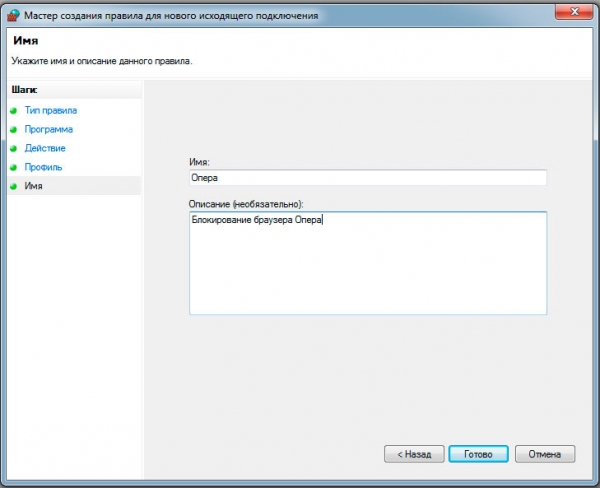Click the green bullet beside Профиль
This screenshot has height=488, width=600.
pyautogui.click(x=14, y=167)
